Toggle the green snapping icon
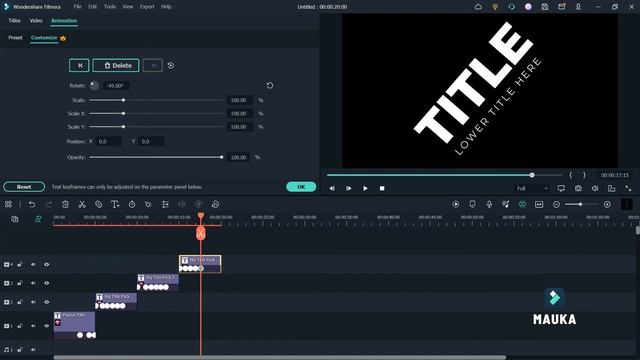The height and width of the screenshot is (360, 640). [522, 204]
